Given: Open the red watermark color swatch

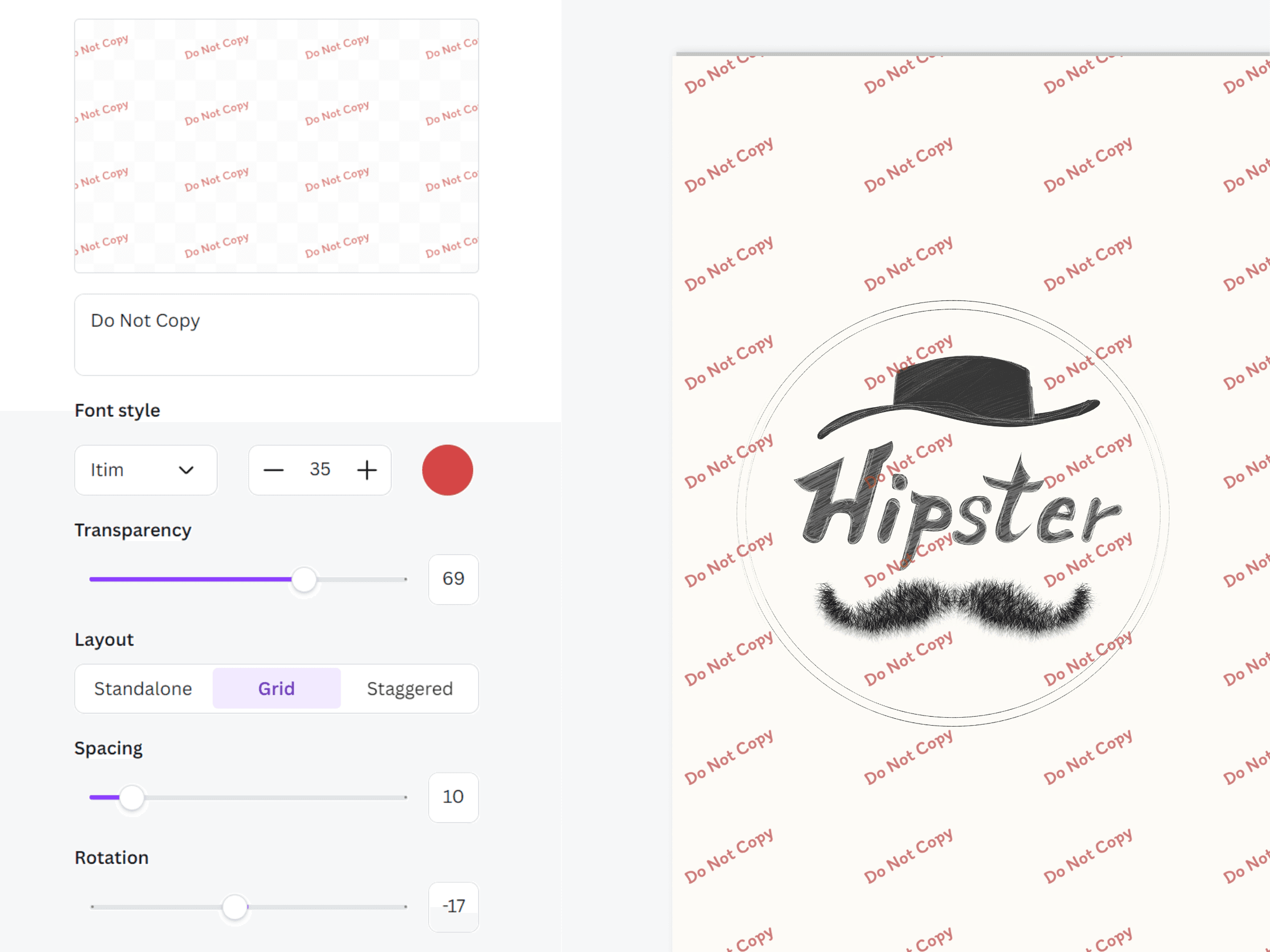Looking at the screenshot, I should click(447, 470).
